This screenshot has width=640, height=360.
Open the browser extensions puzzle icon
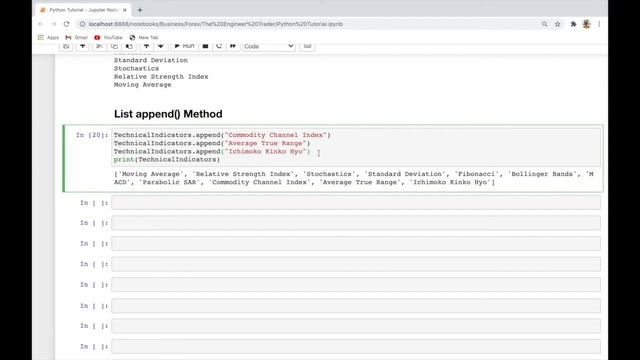pos(573,24)
